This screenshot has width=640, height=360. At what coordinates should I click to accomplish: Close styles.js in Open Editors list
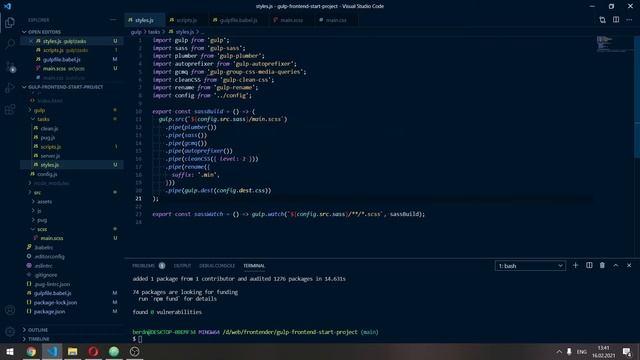tap(31, 41)
